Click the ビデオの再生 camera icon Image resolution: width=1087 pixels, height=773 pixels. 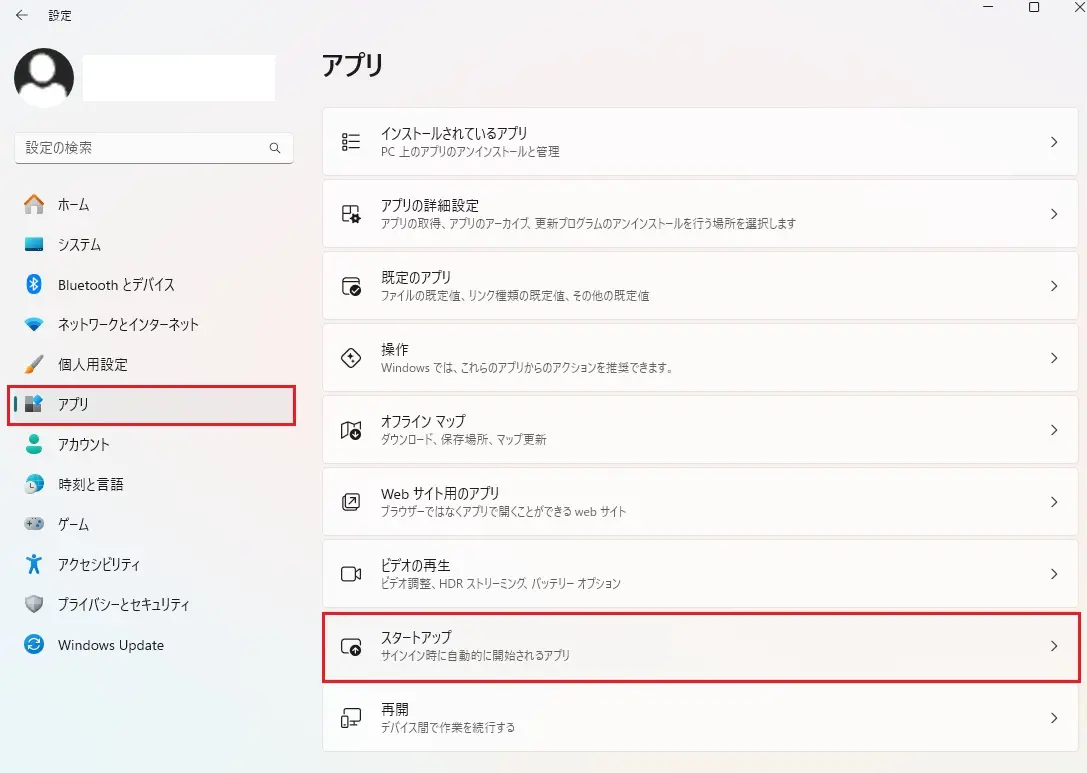click(351, 574)
